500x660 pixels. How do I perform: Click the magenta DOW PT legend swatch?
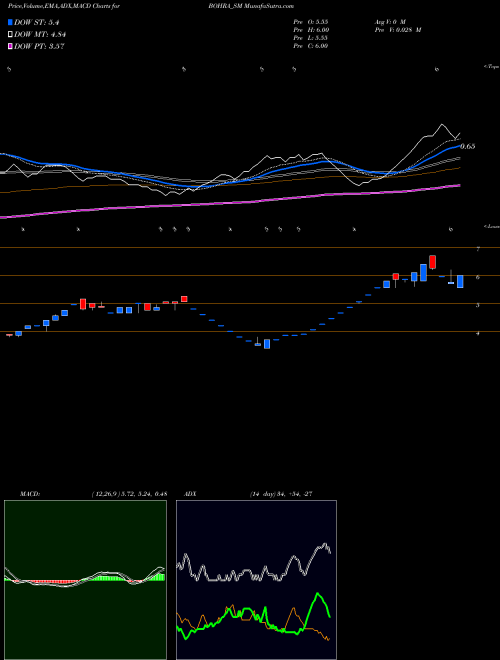11,46
